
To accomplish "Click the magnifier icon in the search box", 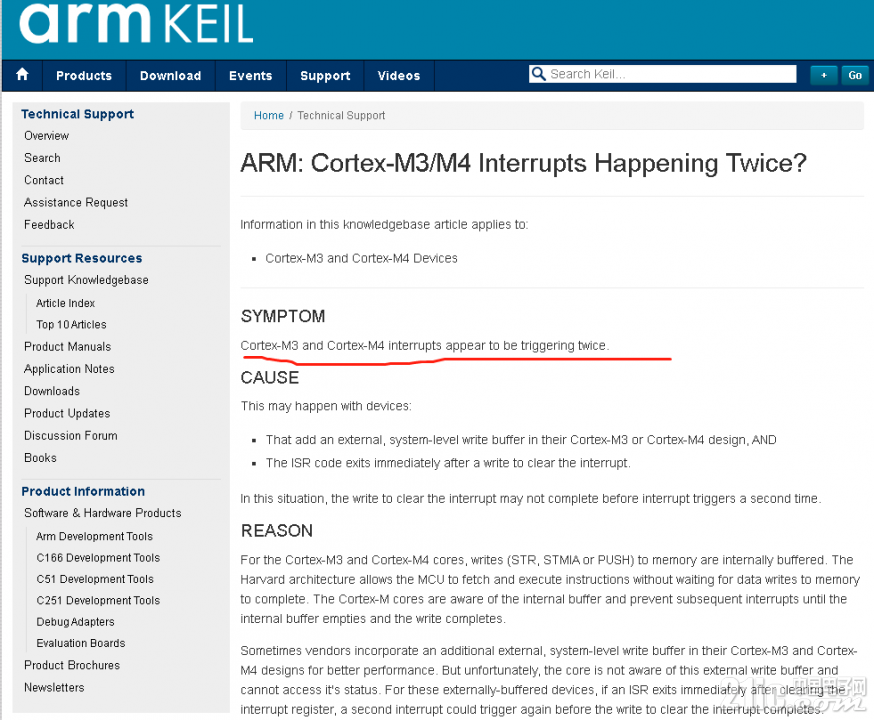I will 538,74.
